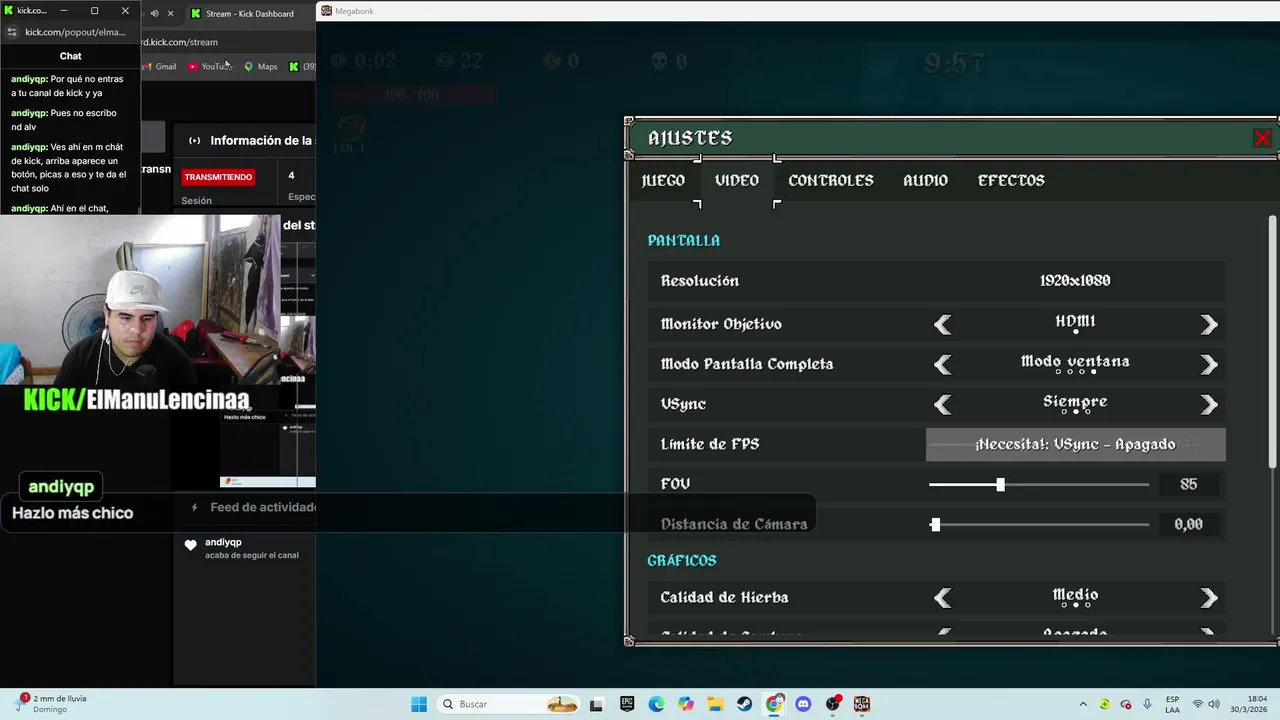Open the Maps bookmark
1280x720 pixels.
coord(261,67)
